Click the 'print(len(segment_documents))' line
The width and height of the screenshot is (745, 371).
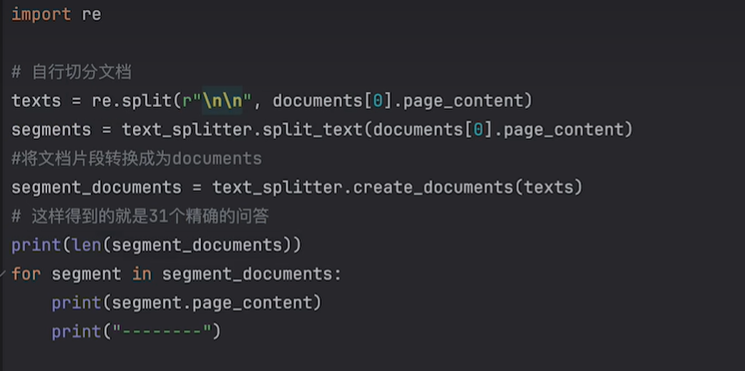click(156, 245)
